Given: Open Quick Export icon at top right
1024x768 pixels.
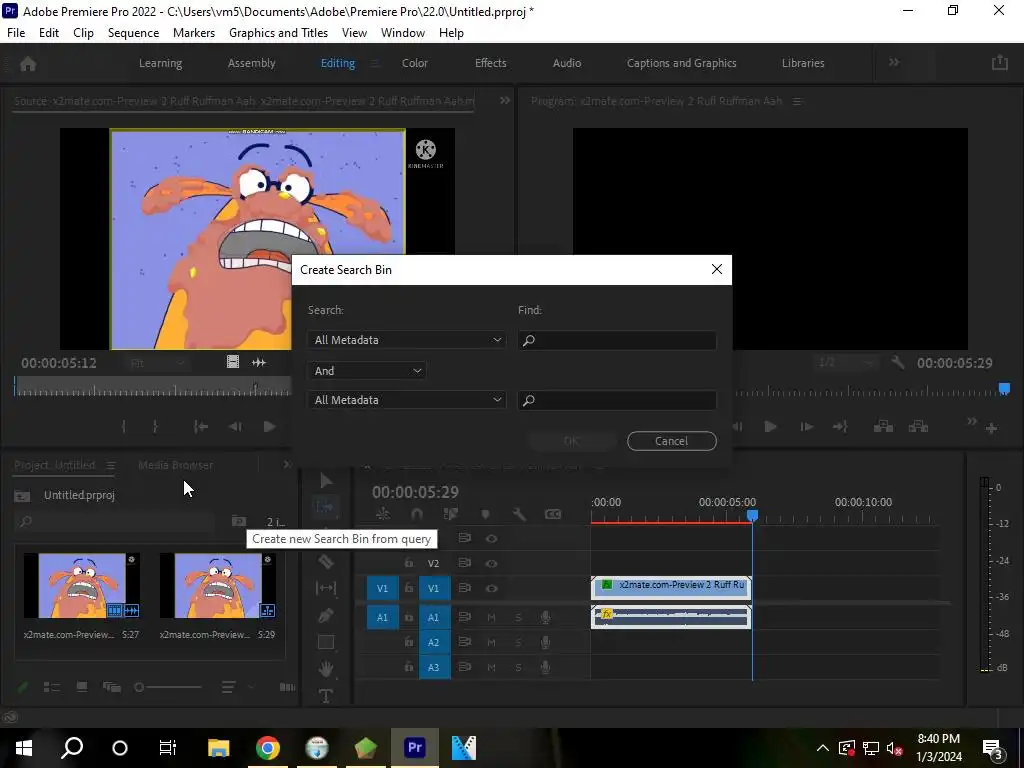Looking at the screenshot, I should click(x=1000, y=63).
